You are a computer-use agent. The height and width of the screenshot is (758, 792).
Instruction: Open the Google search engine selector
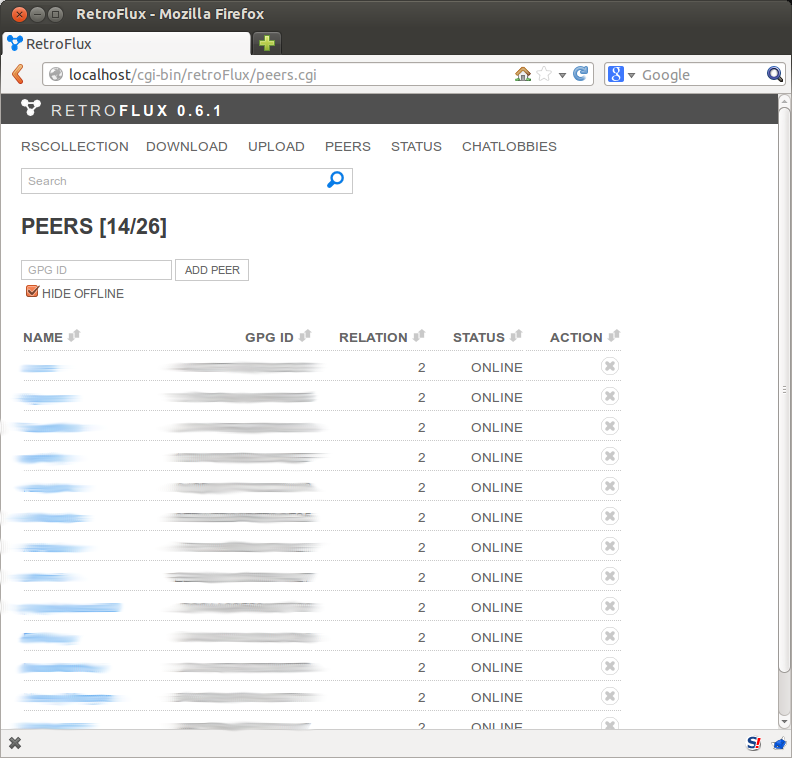coord(621,74)
